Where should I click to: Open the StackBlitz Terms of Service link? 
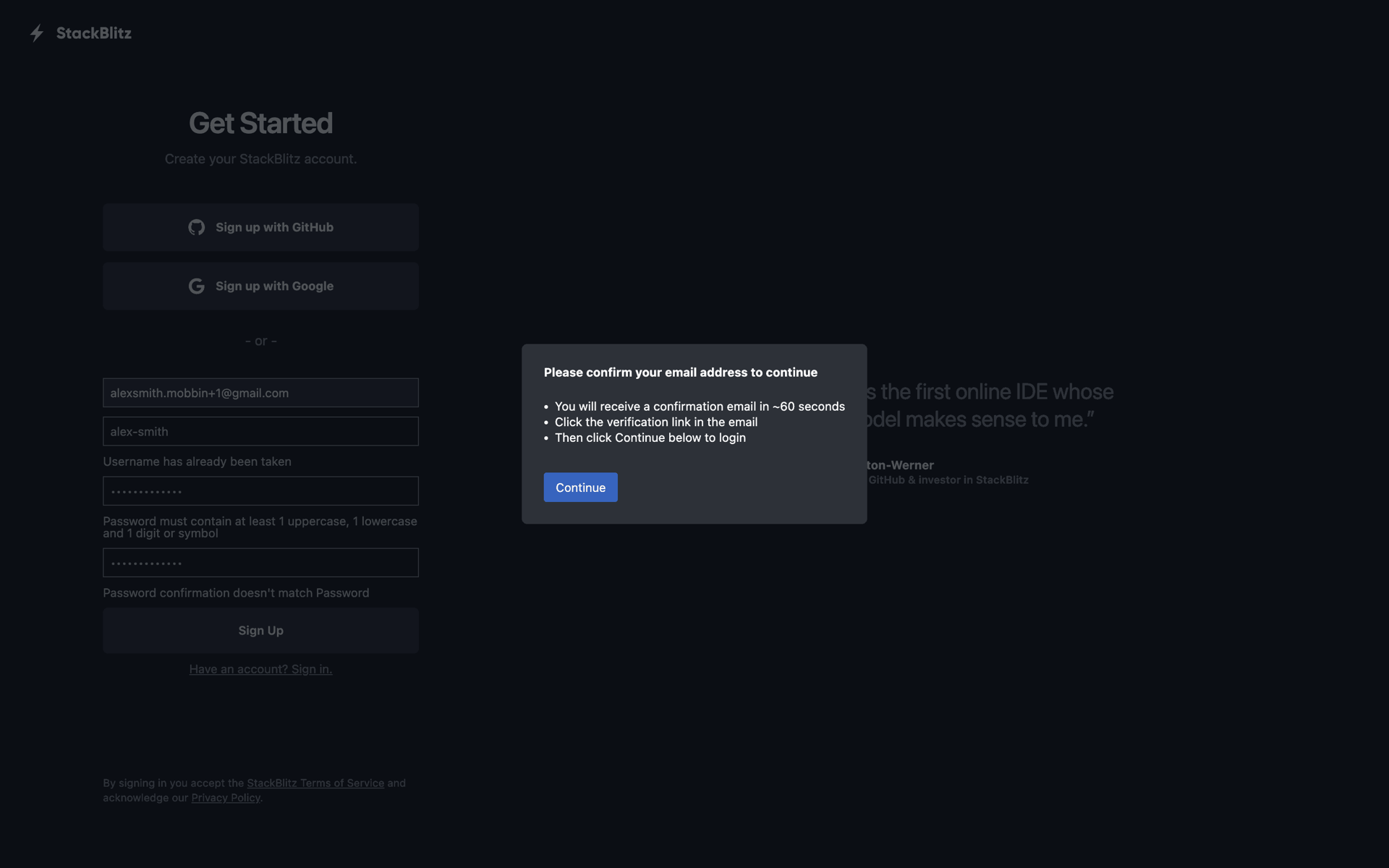tap(315, 783)
